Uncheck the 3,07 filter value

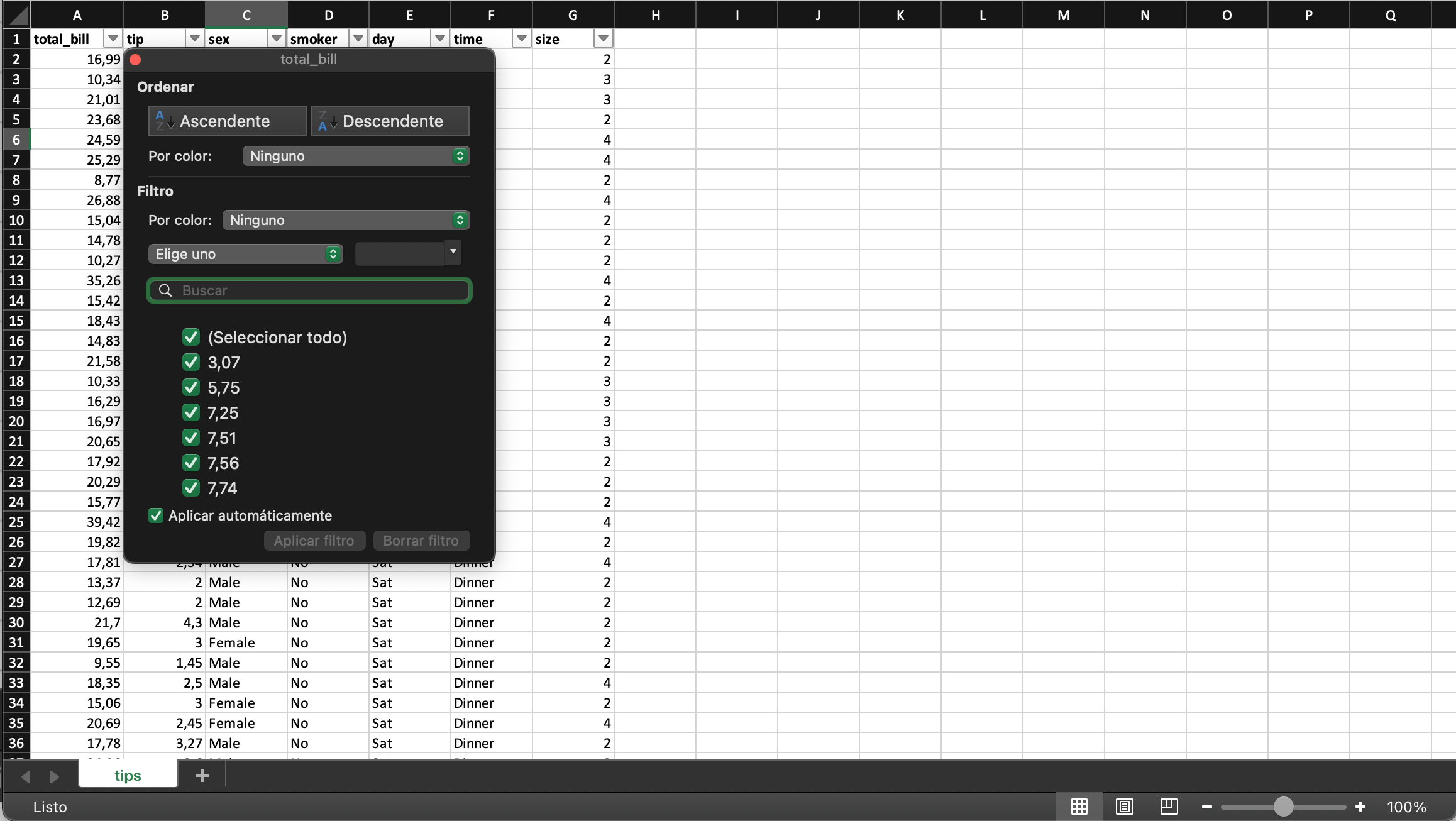point(191,362)
